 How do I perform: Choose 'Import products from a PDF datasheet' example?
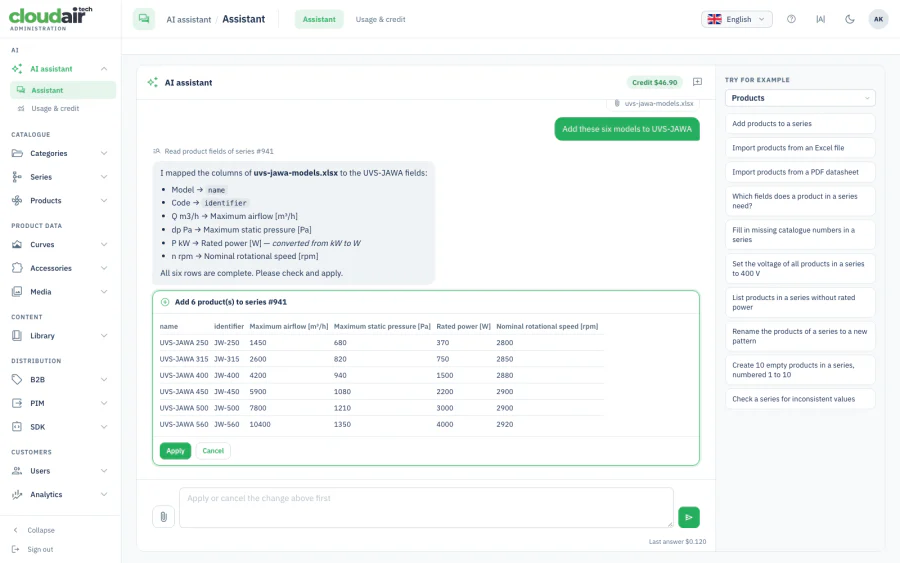tap(800, 172)
